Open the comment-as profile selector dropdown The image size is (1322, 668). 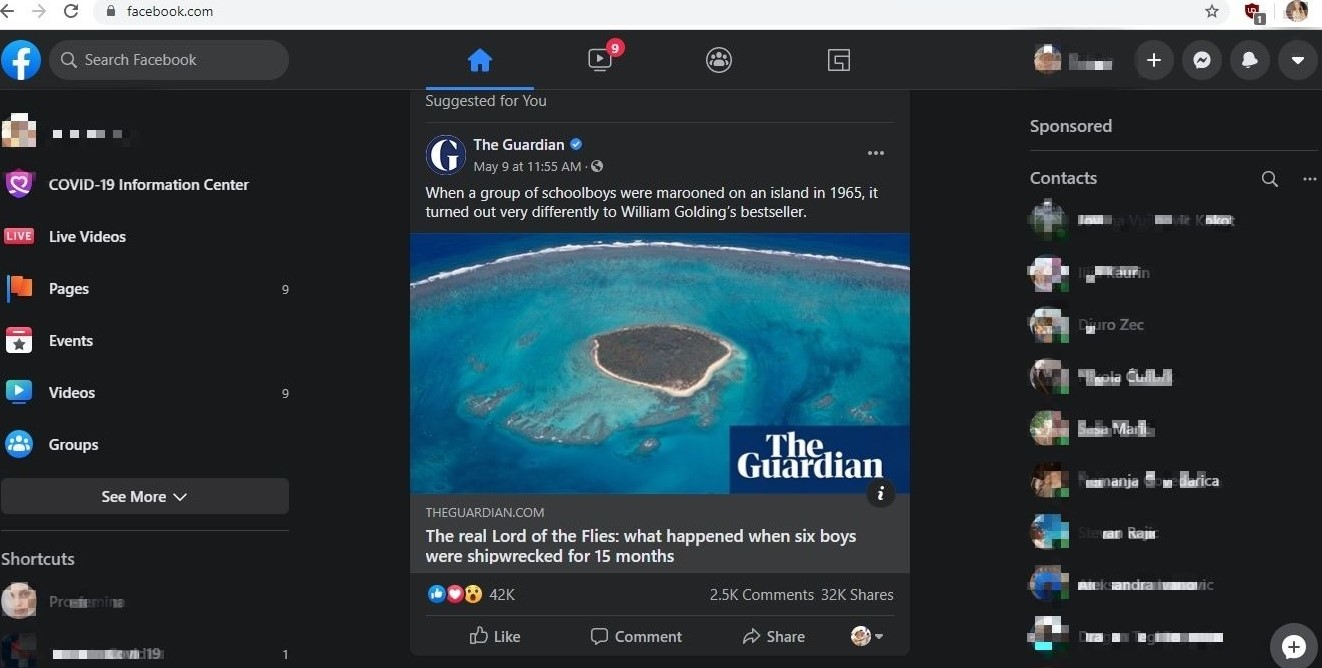click(x=866, y=636)
